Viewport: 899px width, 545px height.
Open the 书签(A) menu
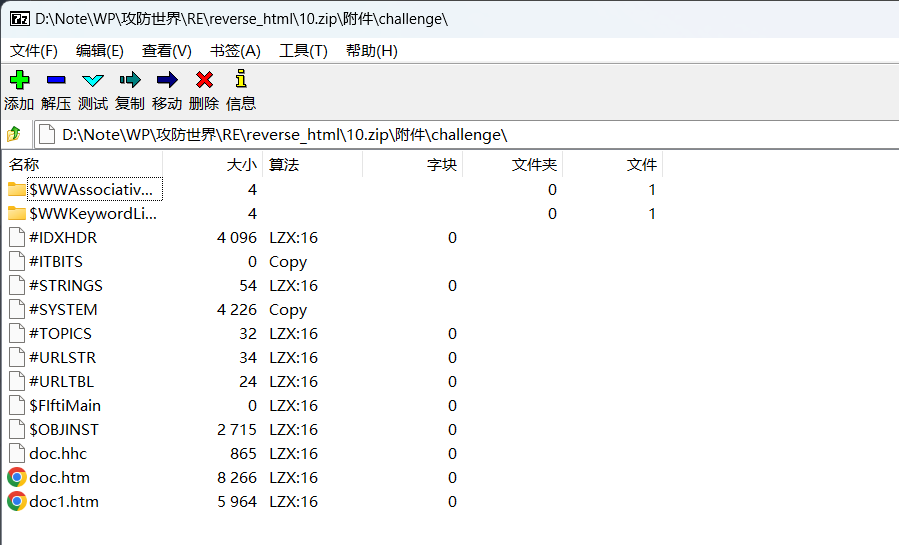point(235,51)
